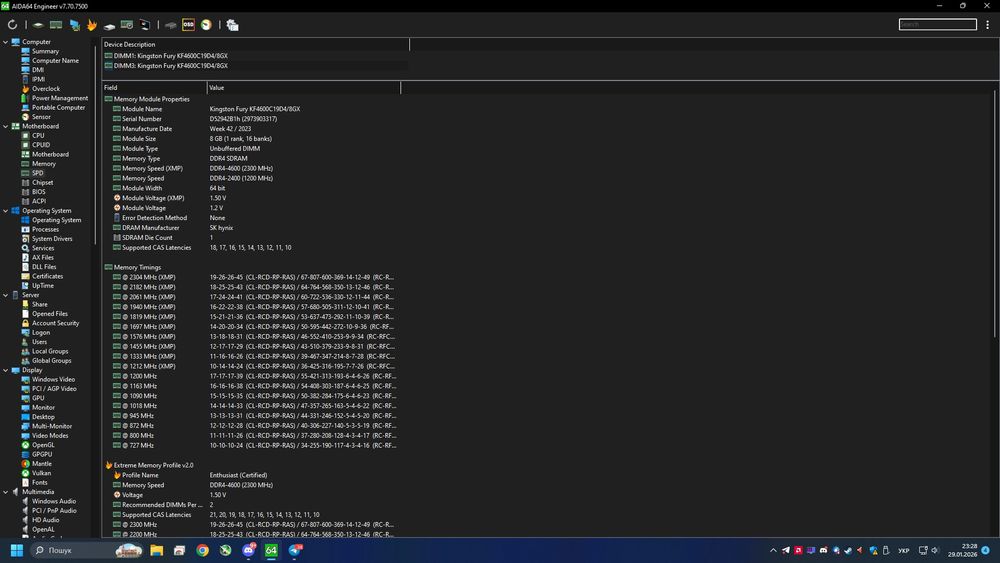
Task: Open the Cache and Memory Benchmark stick icon
Action: [56, 25]
